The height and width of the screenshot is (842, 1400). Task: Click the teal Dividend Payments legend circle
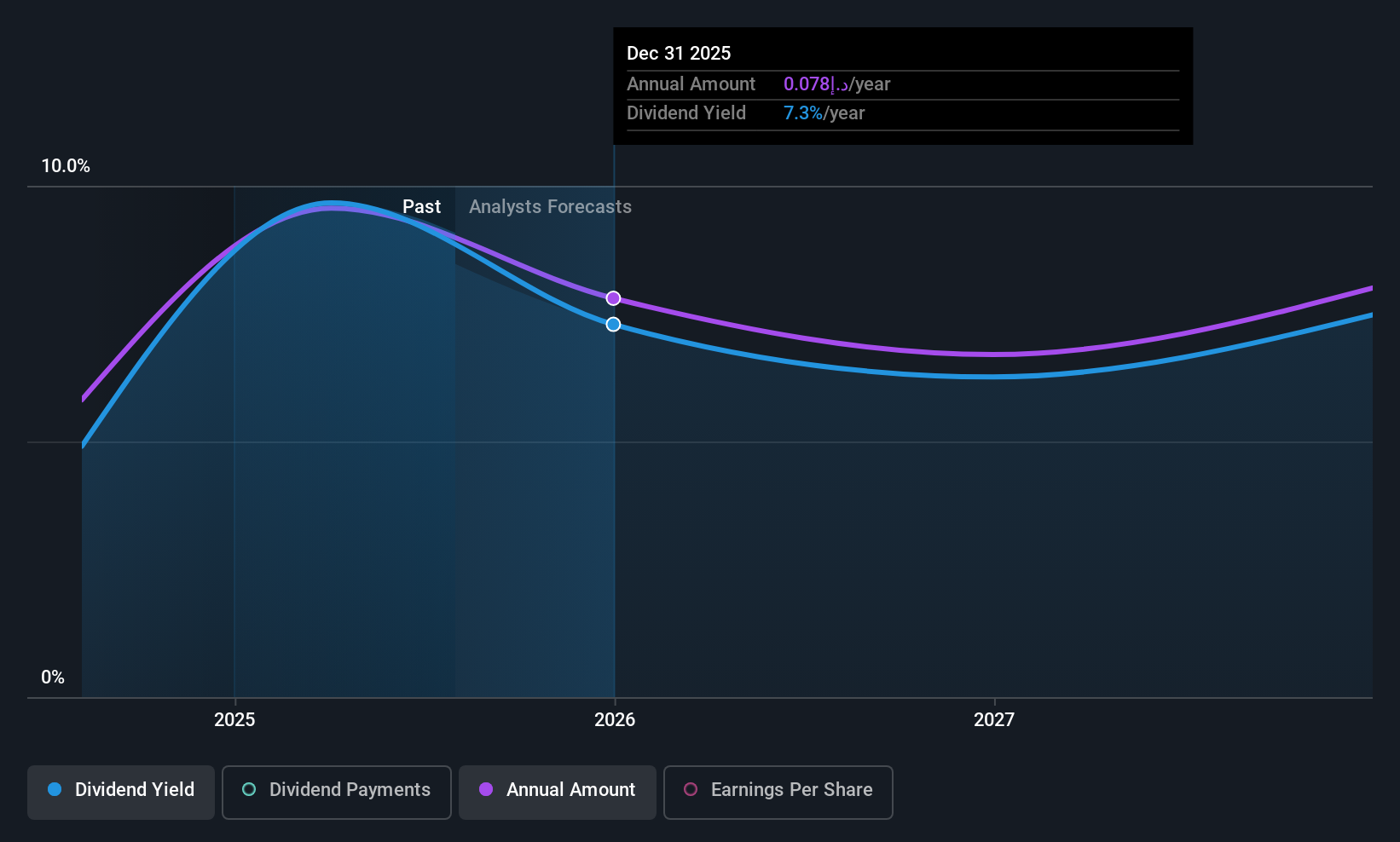[249, 789]
